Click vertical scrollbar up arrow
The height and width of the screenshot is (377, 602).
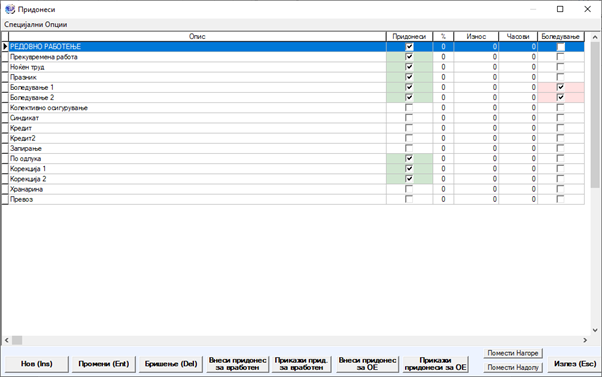coord(595,37)
